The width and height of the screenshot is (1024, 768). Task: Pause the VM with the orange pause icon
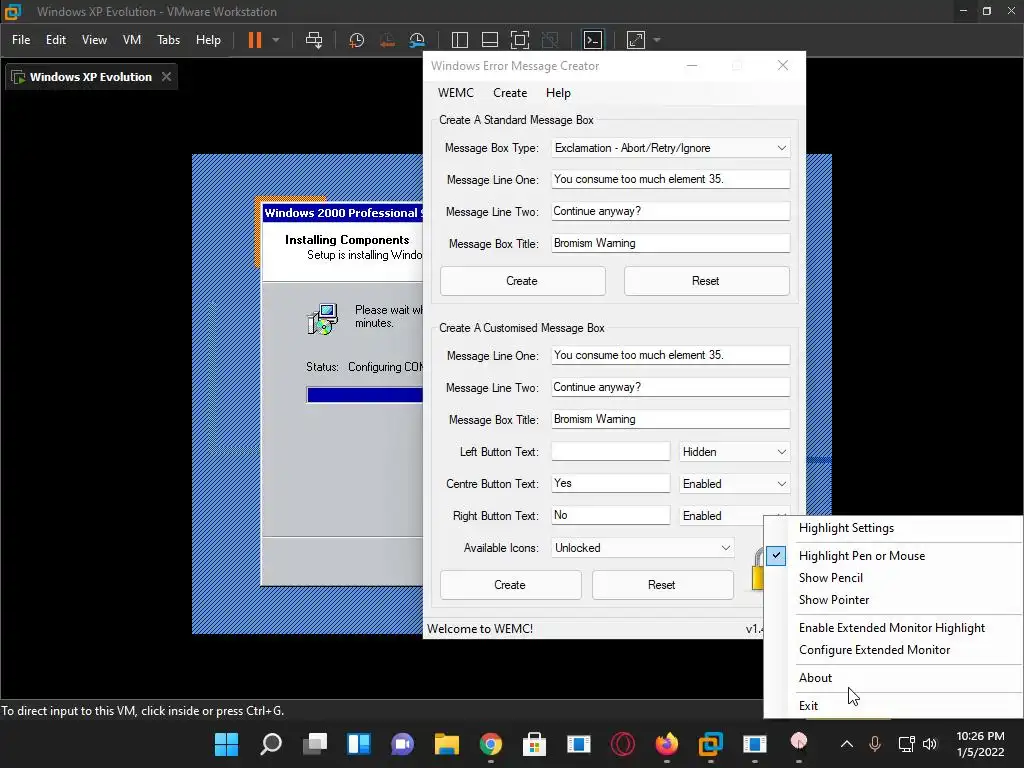[x=255, y=40]
